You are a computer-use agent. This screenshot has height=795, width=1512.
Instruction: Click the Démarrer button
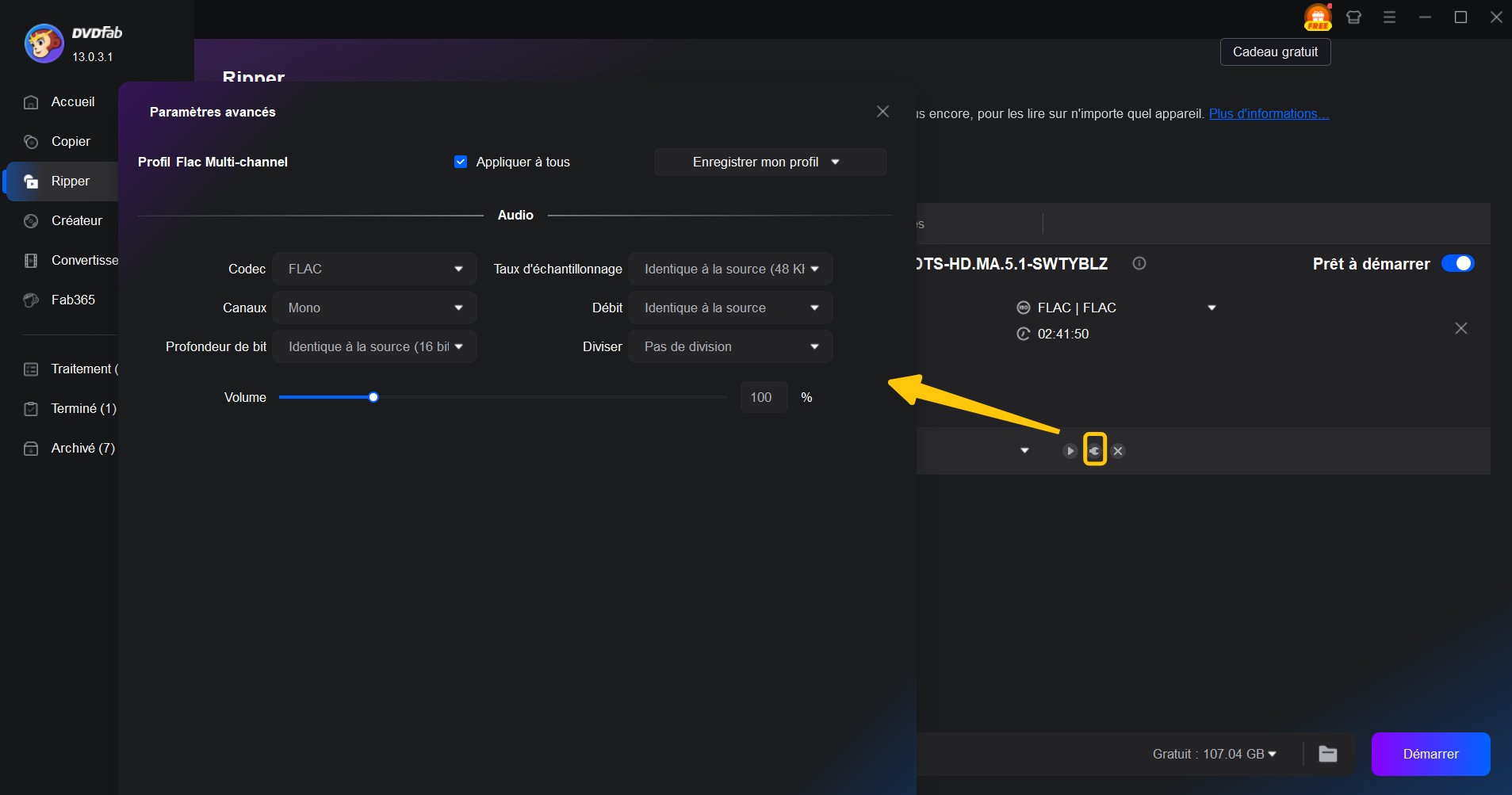point(1430,754)
